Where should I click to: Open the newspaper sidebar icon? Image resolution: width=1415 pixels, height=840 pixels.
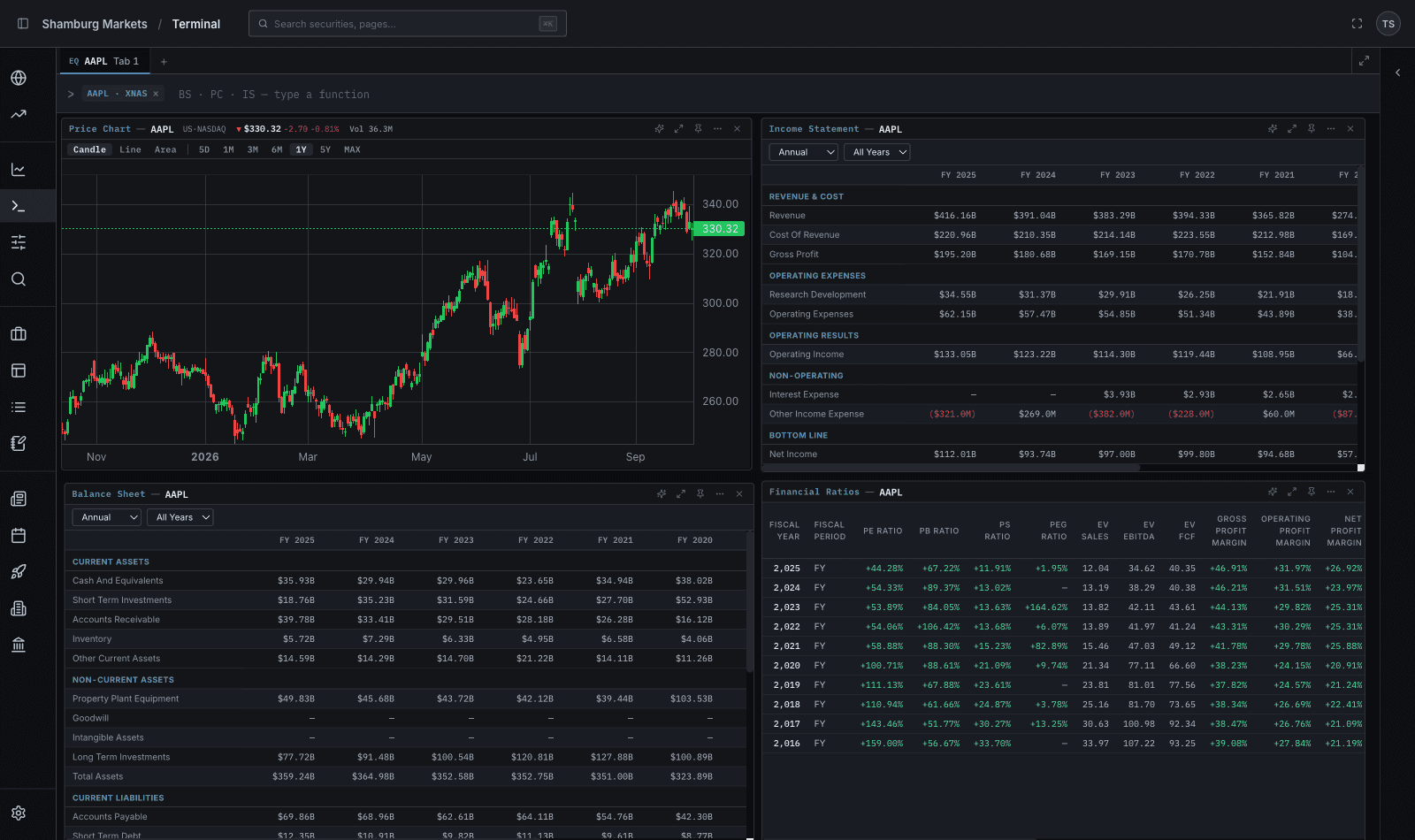tap(19, 499)
